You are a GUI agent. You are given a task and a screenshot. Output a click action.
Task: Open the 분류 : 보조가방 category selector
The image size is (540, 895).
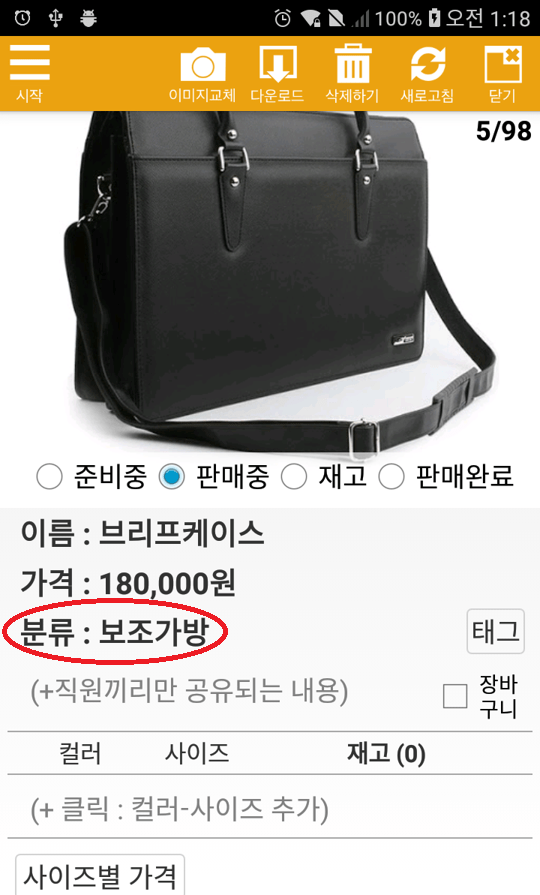coord(115,632)
